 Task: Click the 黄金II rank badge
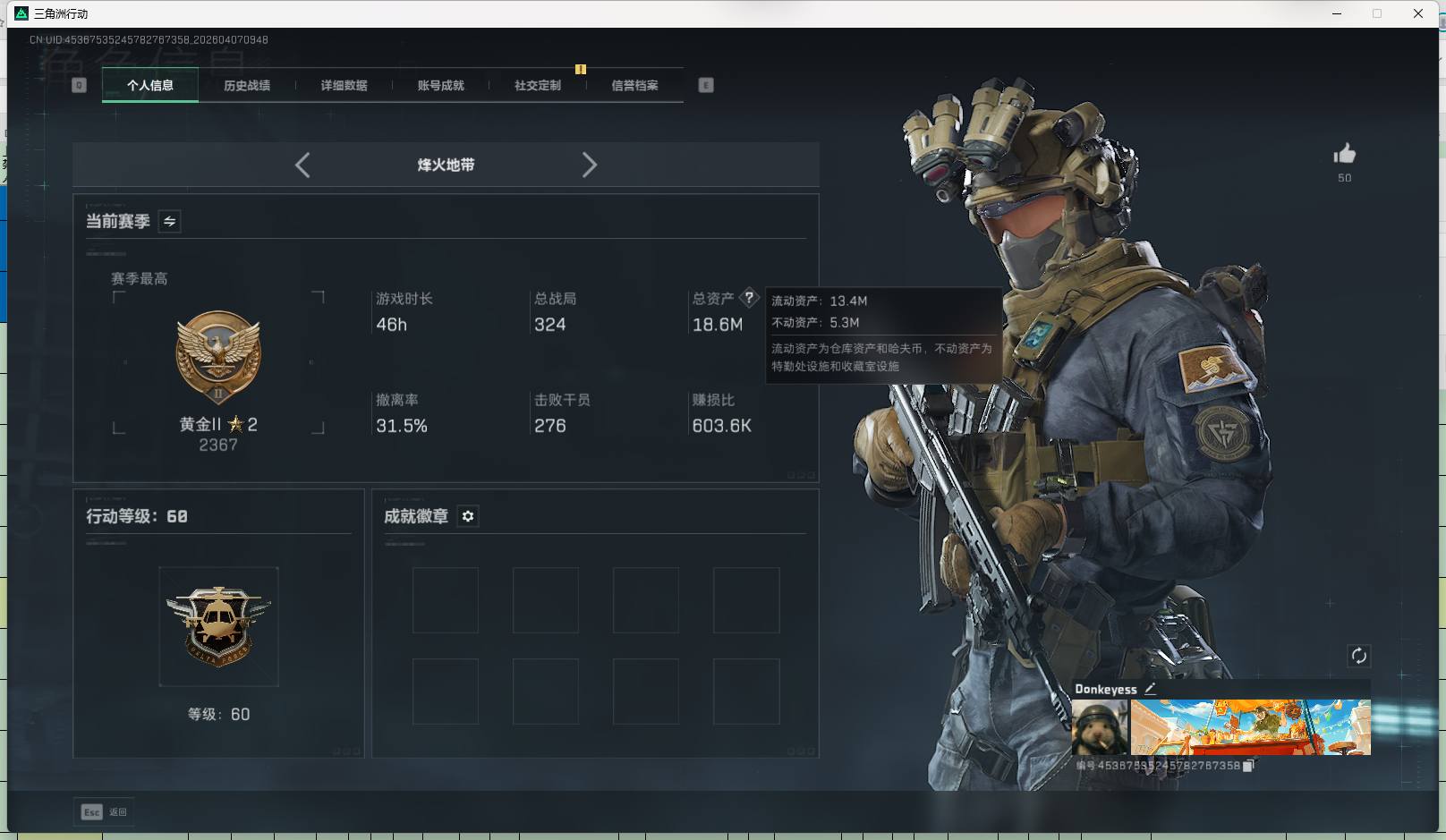pos(218,356)
